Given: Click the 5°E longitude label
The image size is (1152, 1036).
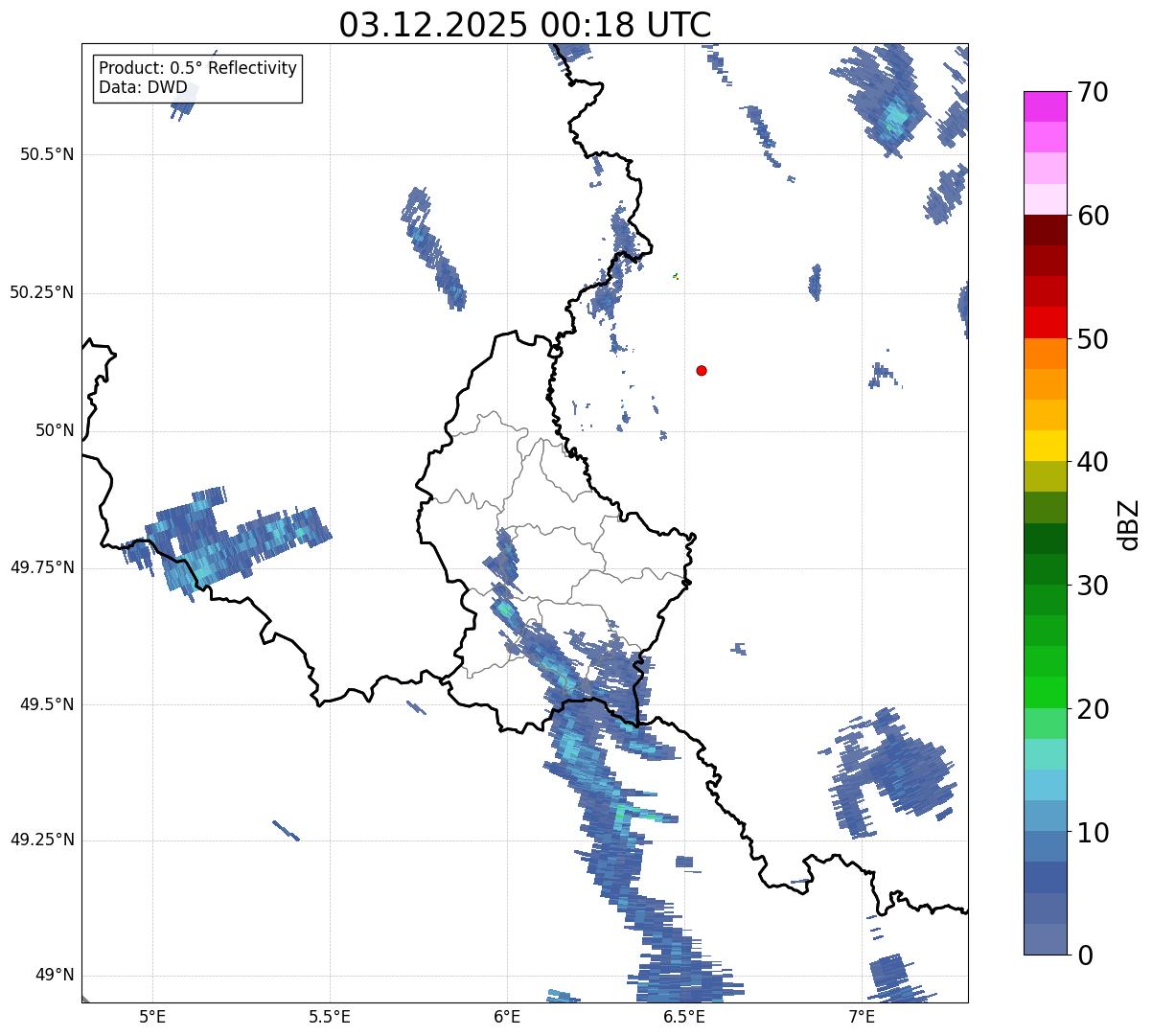Looking at the screenshot, I should tap(151, 1016).
